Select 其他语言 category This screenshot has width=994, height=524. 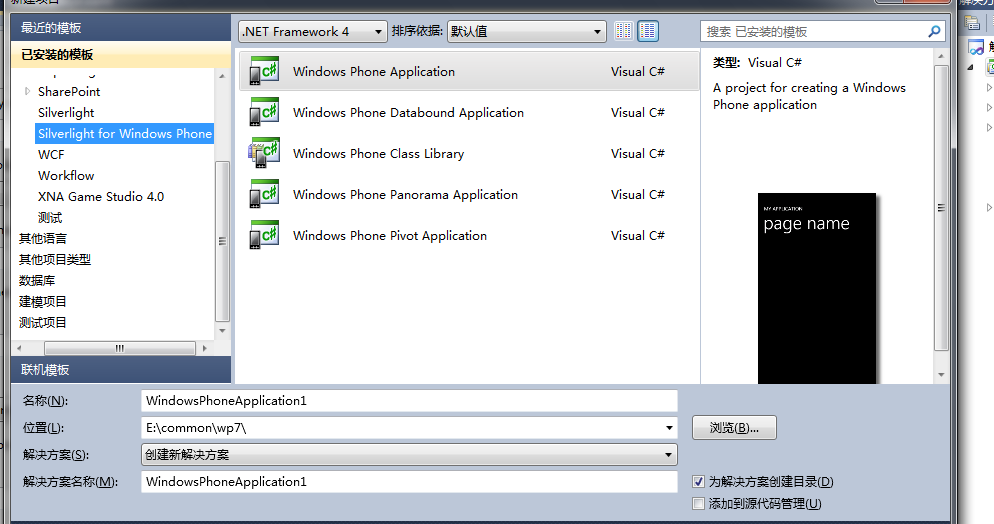click(42, 238)
